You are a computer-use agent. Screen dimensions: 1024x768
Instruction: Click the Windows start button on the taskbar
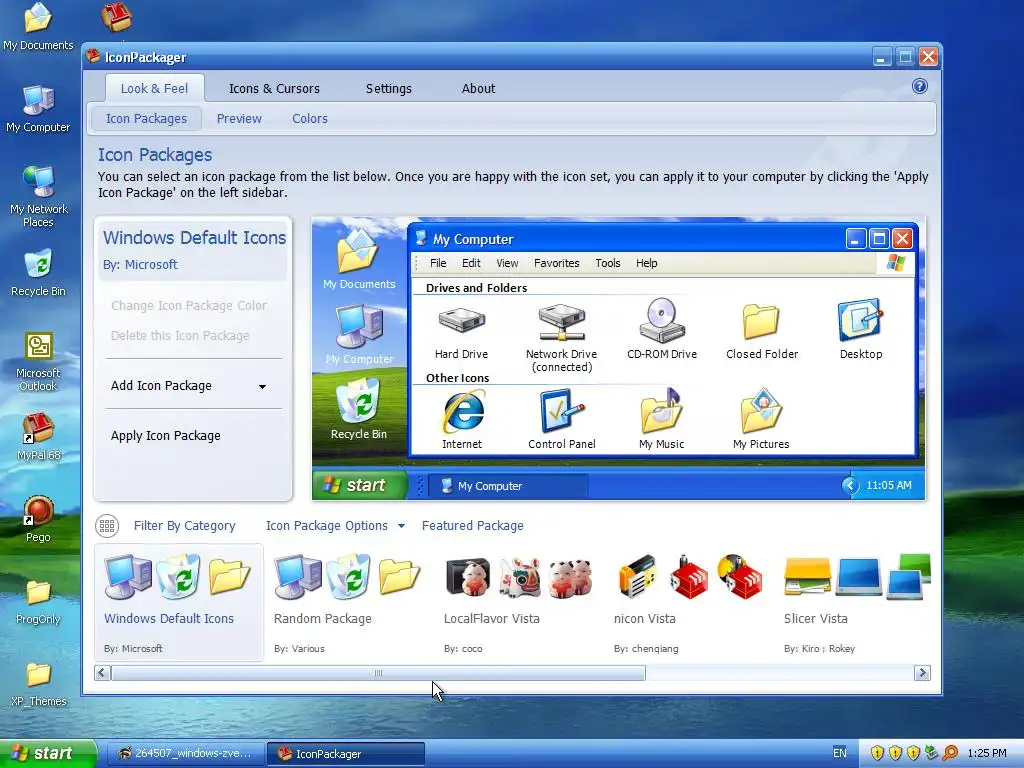(47, 753)
